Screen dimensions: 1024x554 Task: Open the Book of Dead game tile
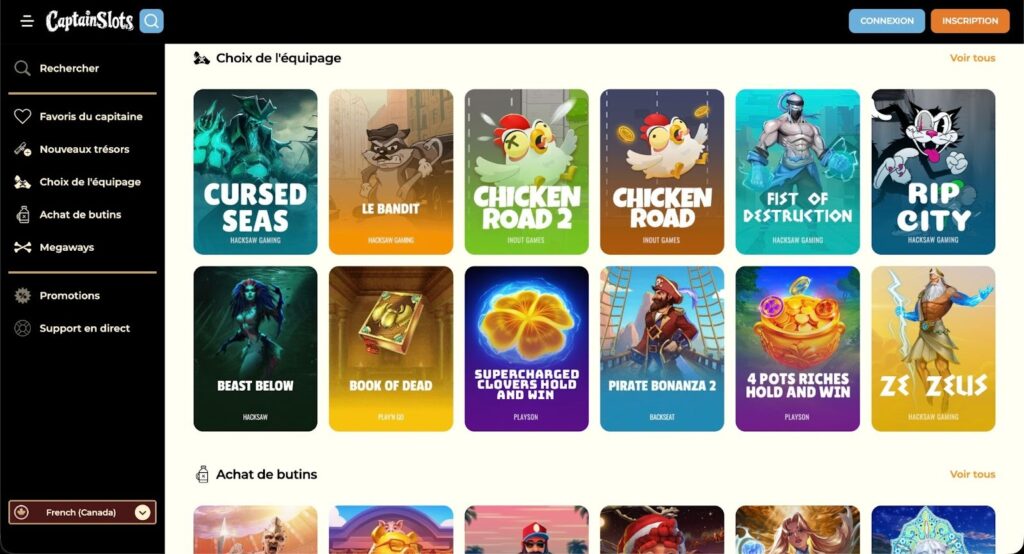point(391,348)
